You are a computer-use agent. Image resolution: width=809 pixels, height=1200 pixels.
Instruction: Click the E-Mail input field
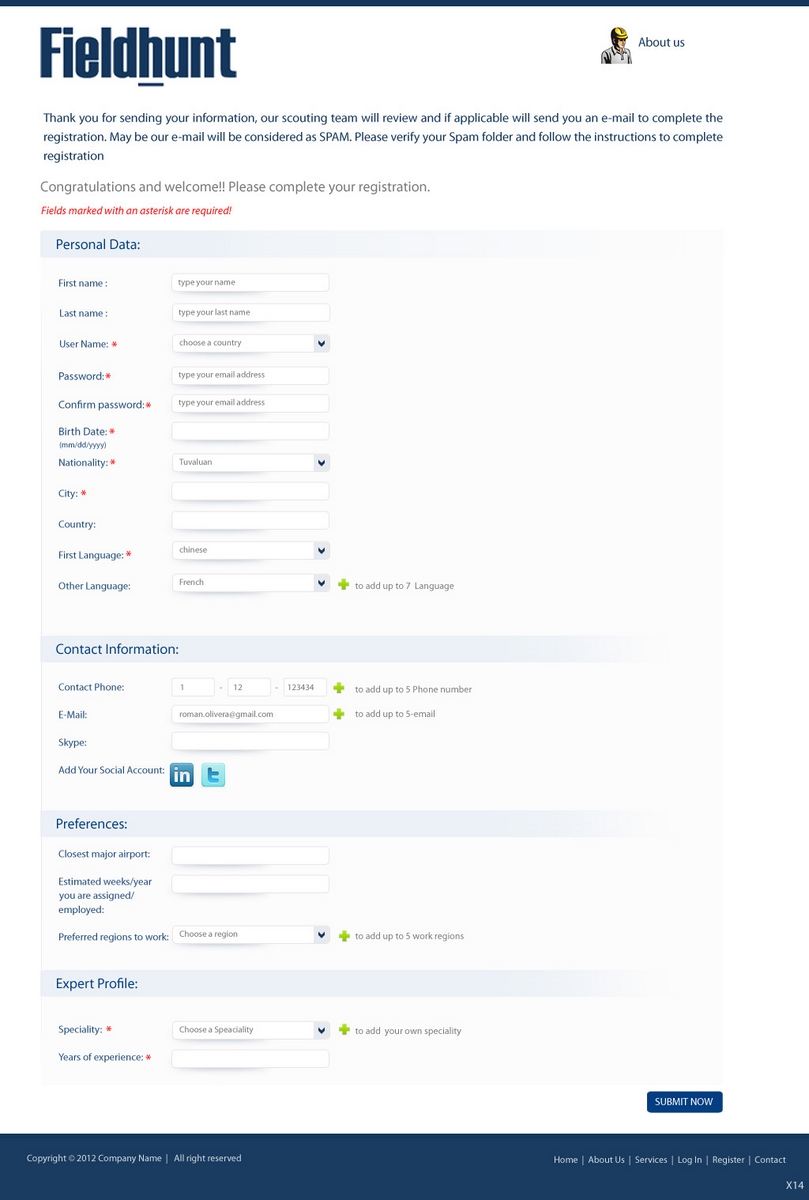pos(250,714)
